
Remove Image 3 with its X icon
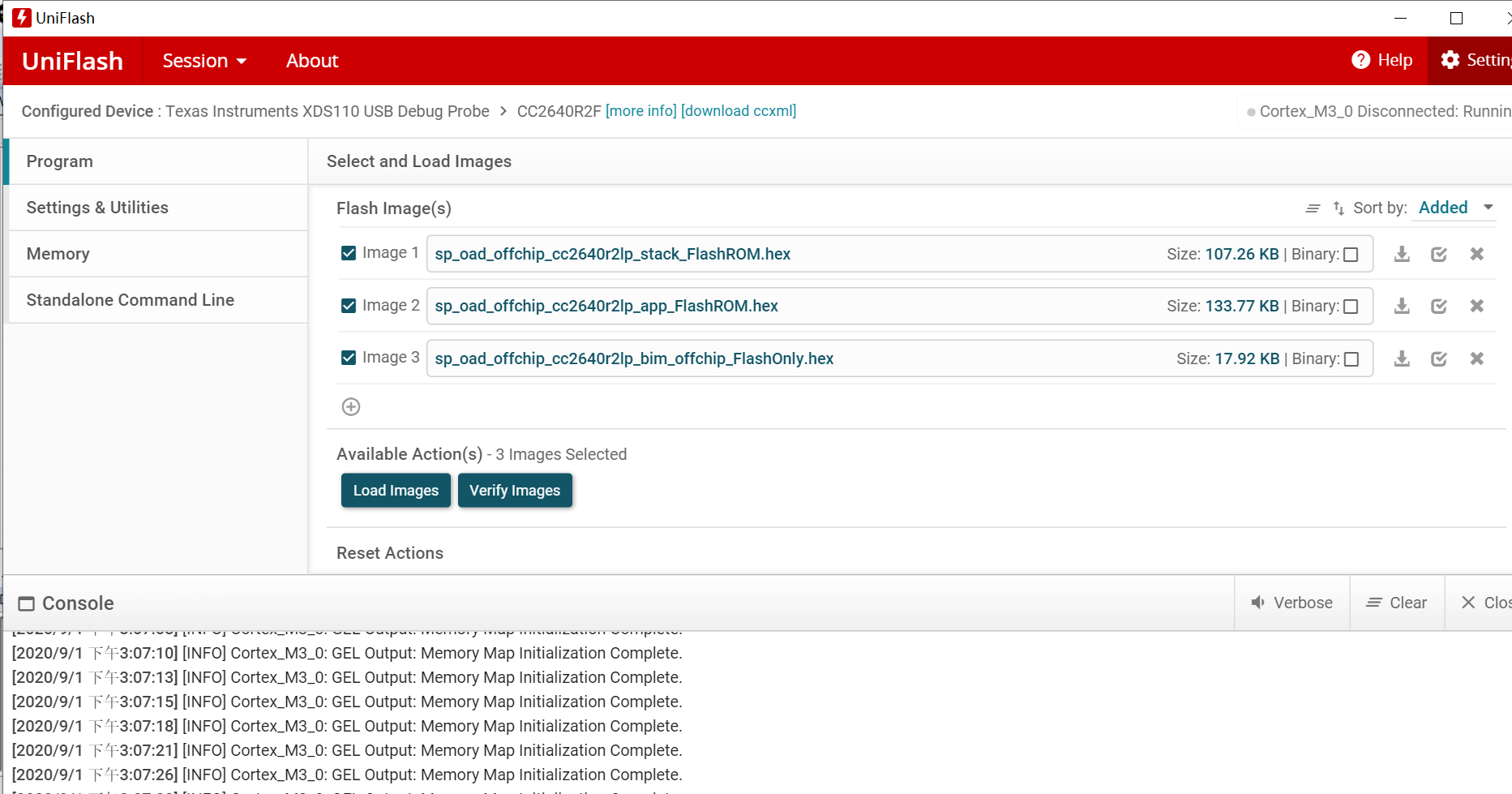(x=1477, y=358)
